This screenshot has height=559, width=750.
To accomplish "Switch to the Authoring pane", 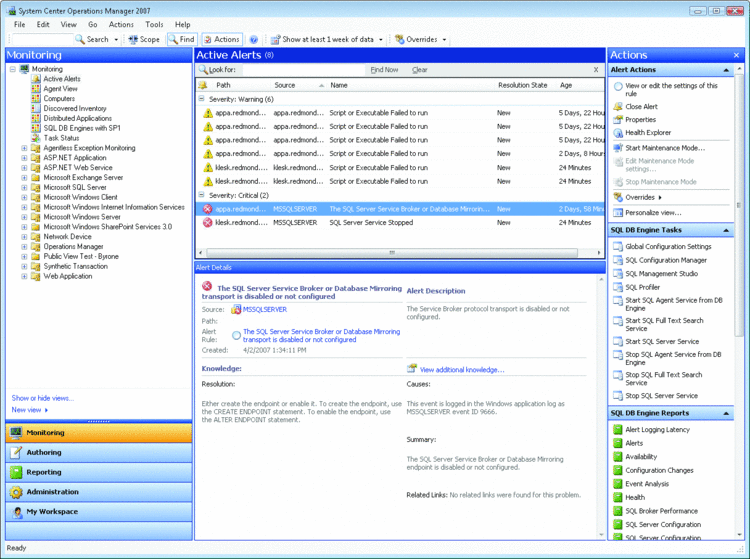I will pos(99,452).
